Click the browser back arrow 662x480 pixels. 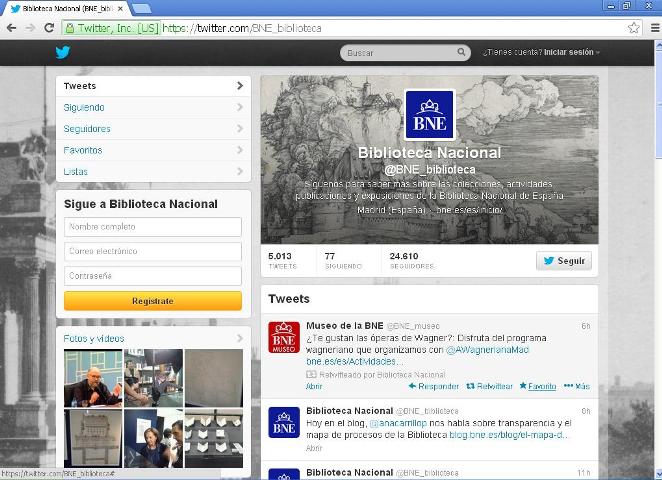pyautogui.click(x=11, y=28)
